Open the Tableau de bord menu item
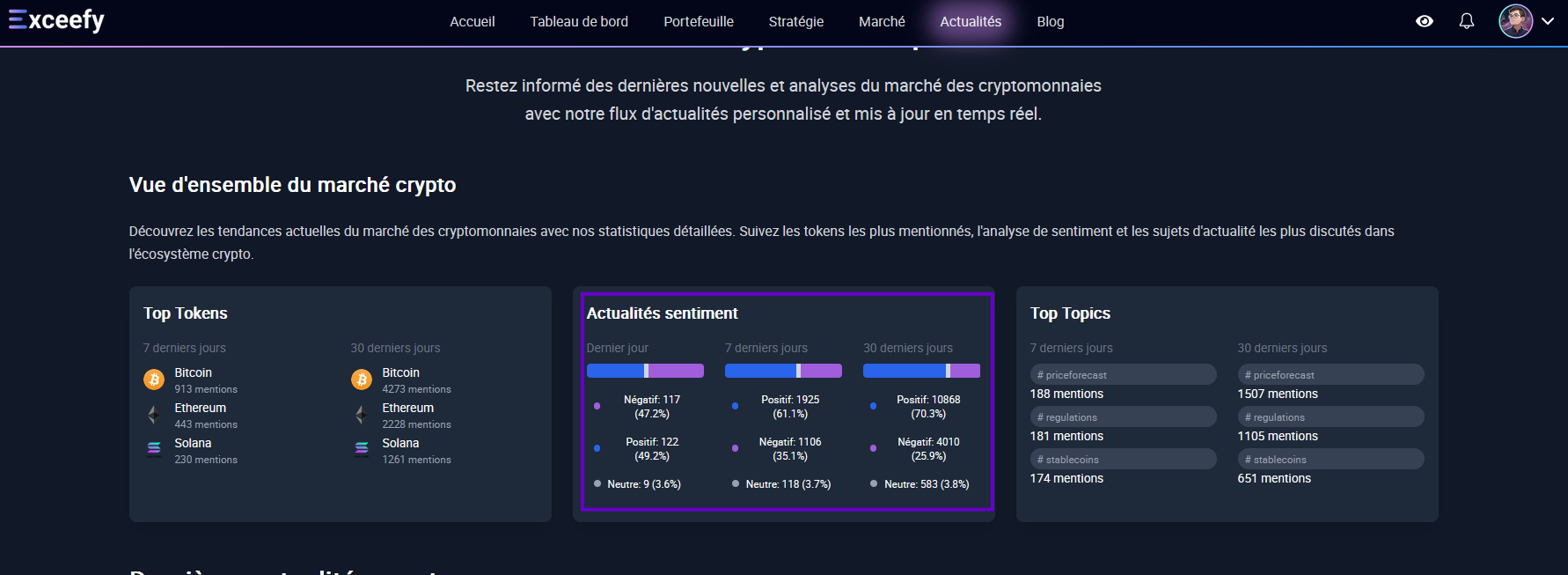 click(x=579, y=21)
